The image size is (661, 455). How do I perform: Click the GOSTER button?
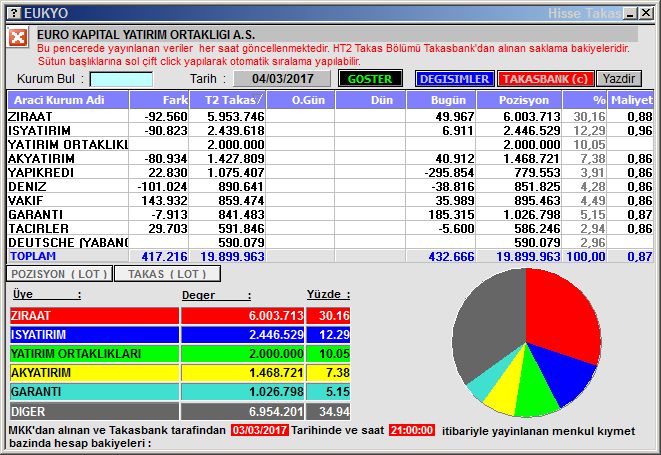pos(370,79)
